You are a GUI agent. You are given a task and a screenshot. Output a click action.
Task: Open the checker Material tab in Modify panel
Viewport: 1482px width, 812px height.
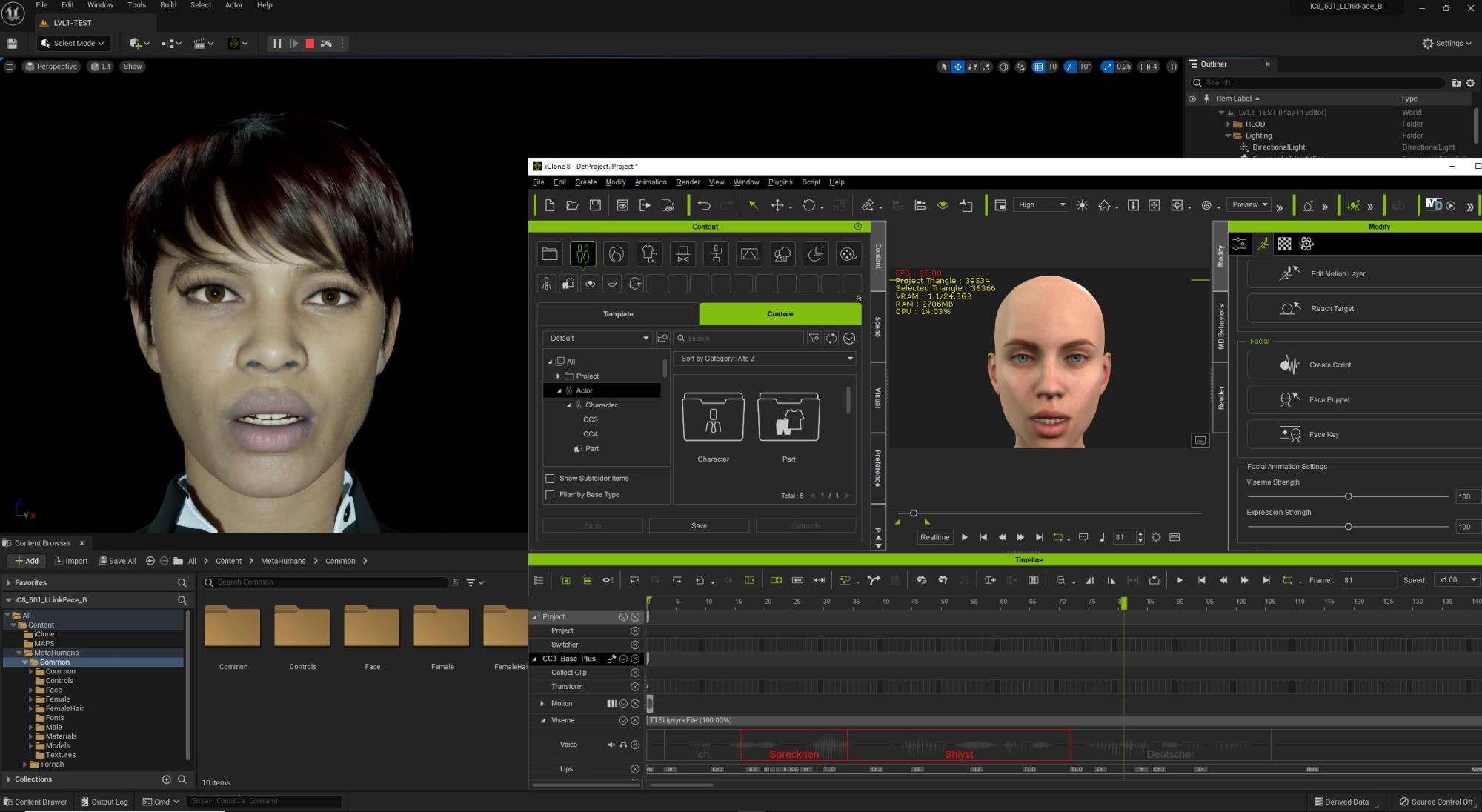tap(1285, 244)
